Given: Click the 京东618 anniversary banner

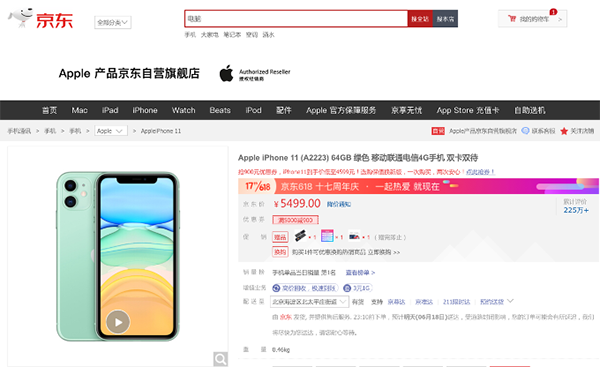Looking at the screenshot, I should click(x=419, y=186).
